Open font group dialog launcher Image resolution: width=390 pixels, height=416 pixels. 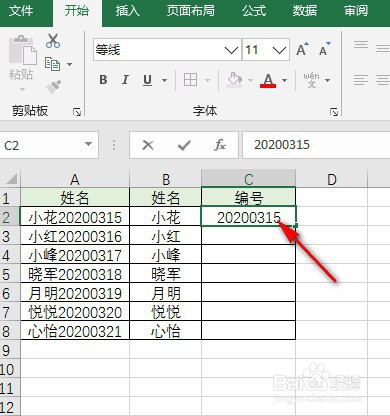[334, 112]
